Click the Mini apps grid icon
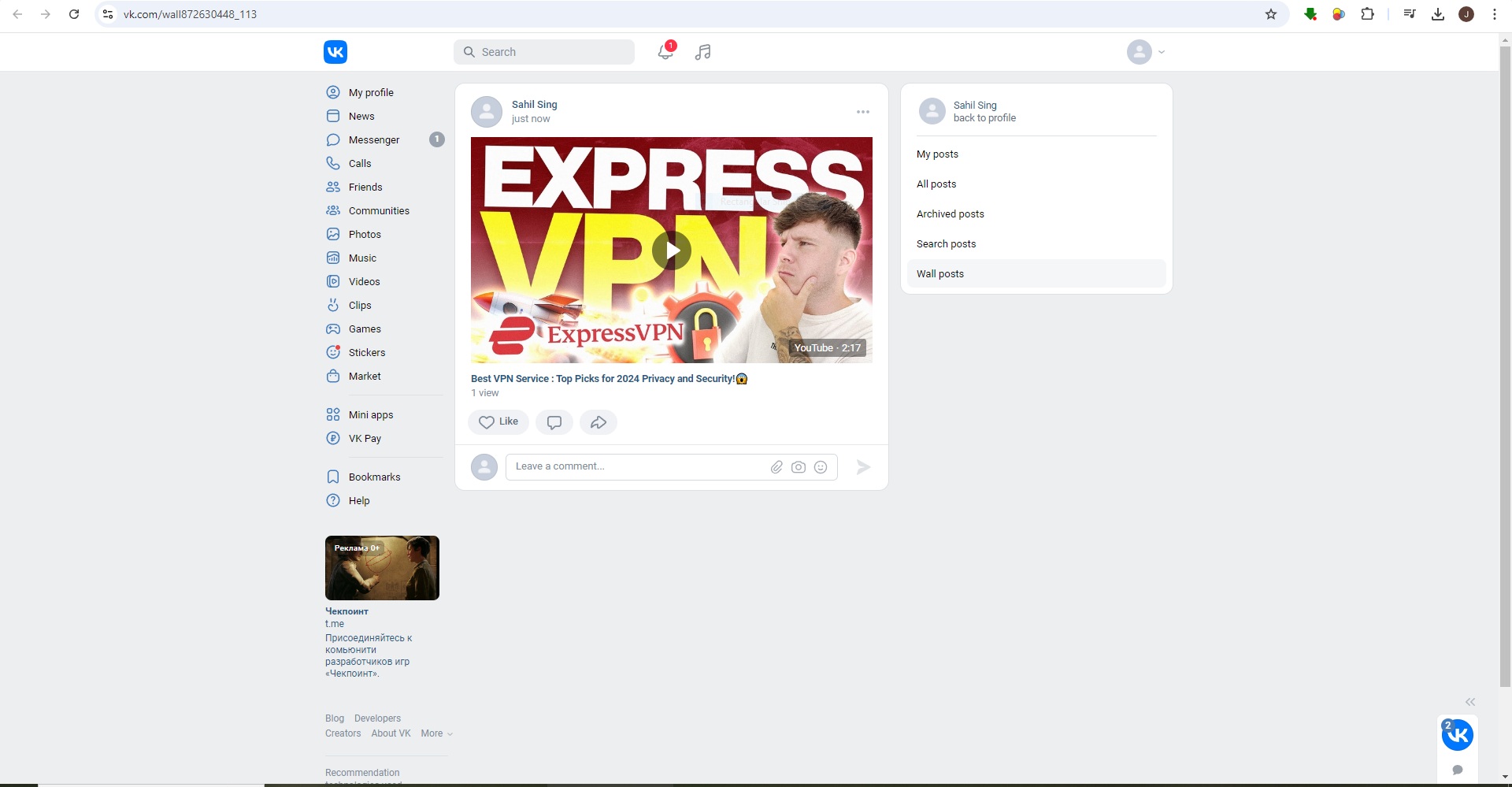Screen dimensions: 1512x787 (333, 414)
